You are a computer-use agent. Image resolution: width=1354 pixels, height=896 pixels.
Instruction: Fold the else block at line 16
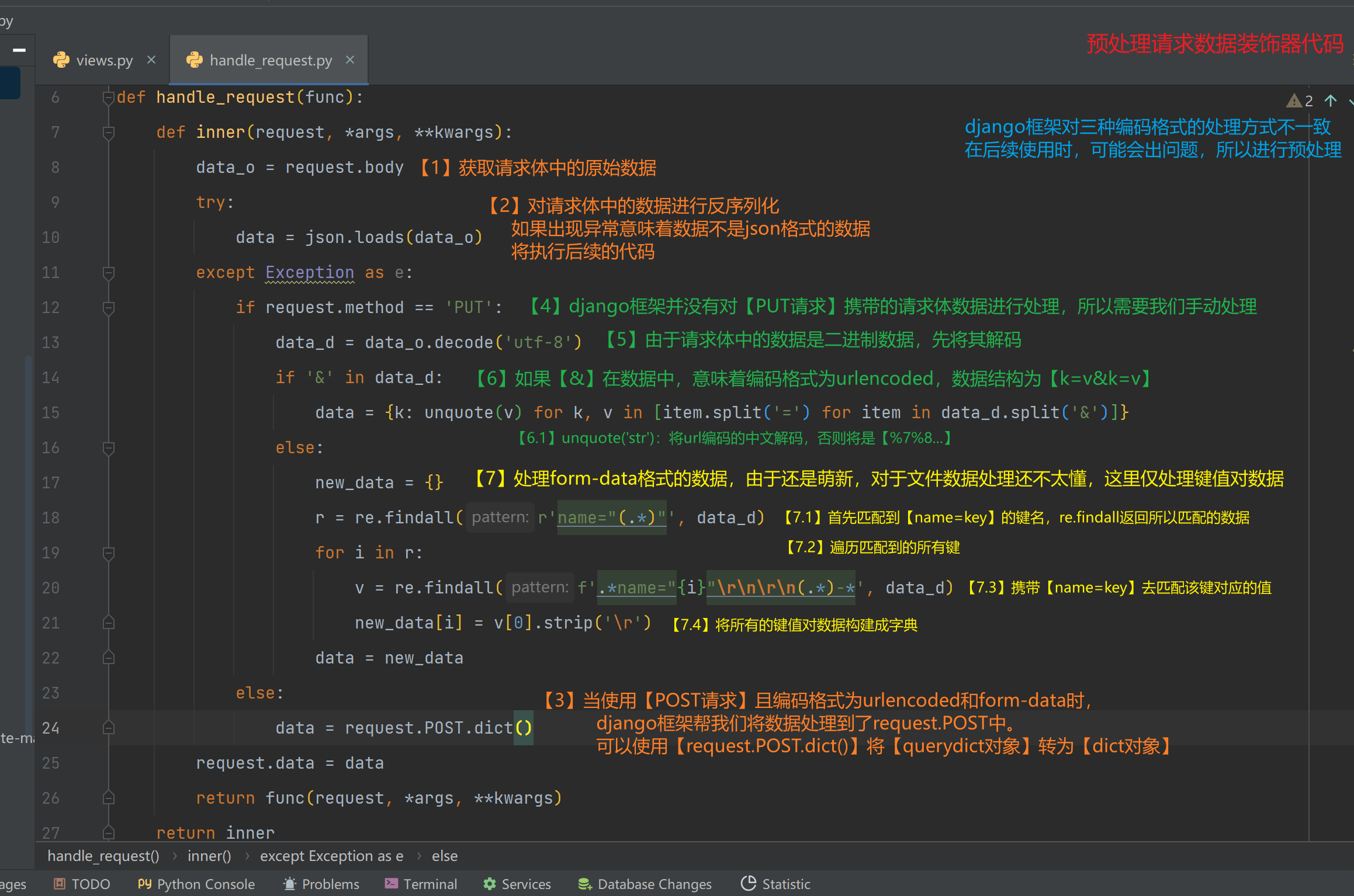(x=108, y=448)
